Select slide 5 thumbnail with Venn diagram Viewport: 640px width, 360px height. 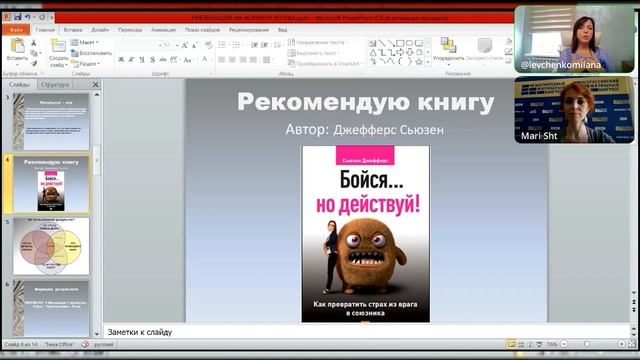click(x=51, y=246)
